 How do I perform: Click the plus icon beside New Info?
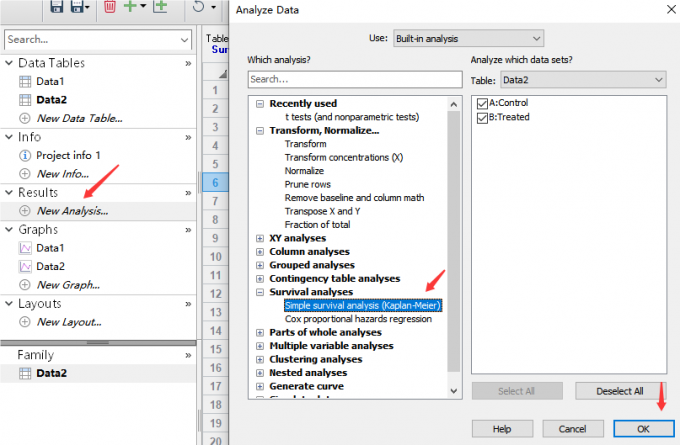25,173
